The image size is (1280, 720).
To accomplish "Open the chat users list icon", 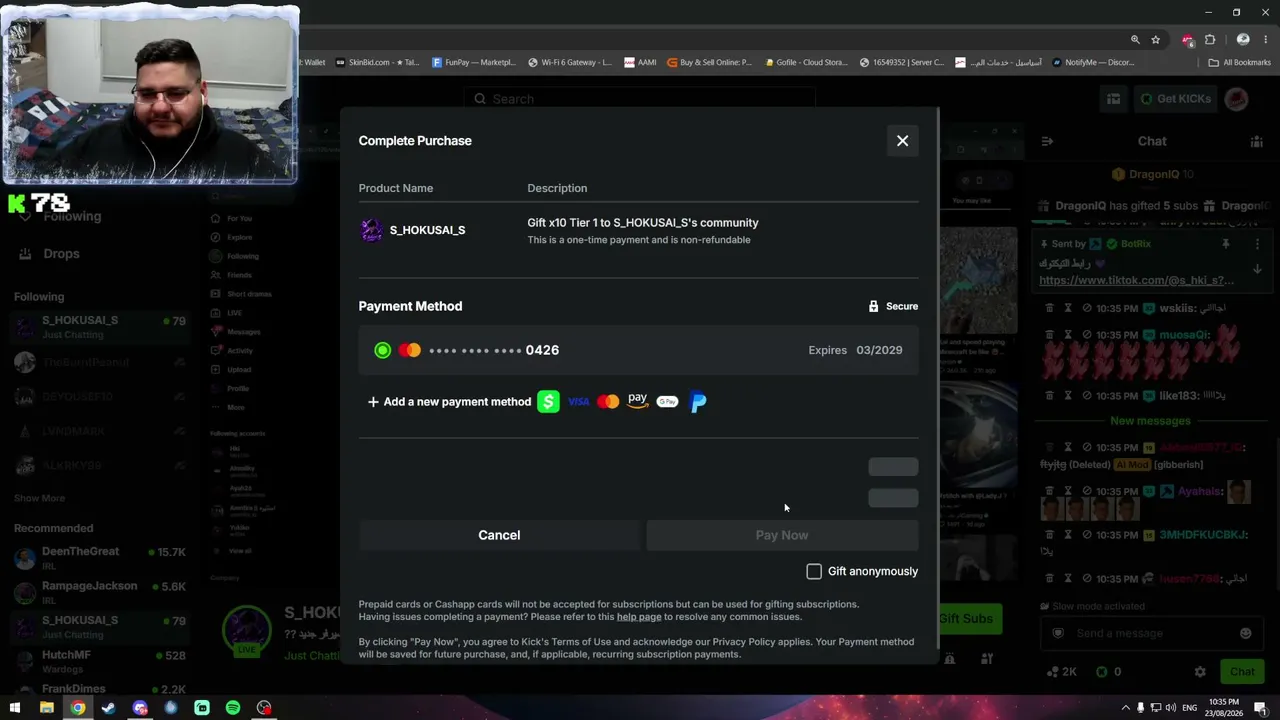I will pyautogui.click(x=1256, y=141).
